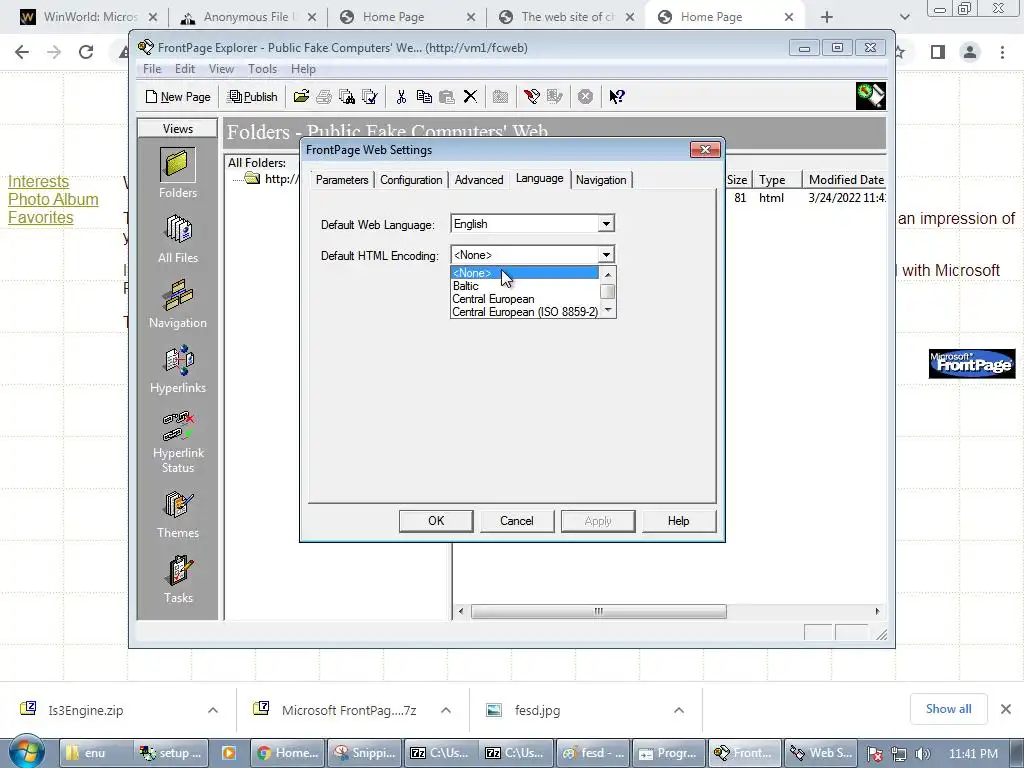
Task: Open the Tools menu
Action: [262, 69]
